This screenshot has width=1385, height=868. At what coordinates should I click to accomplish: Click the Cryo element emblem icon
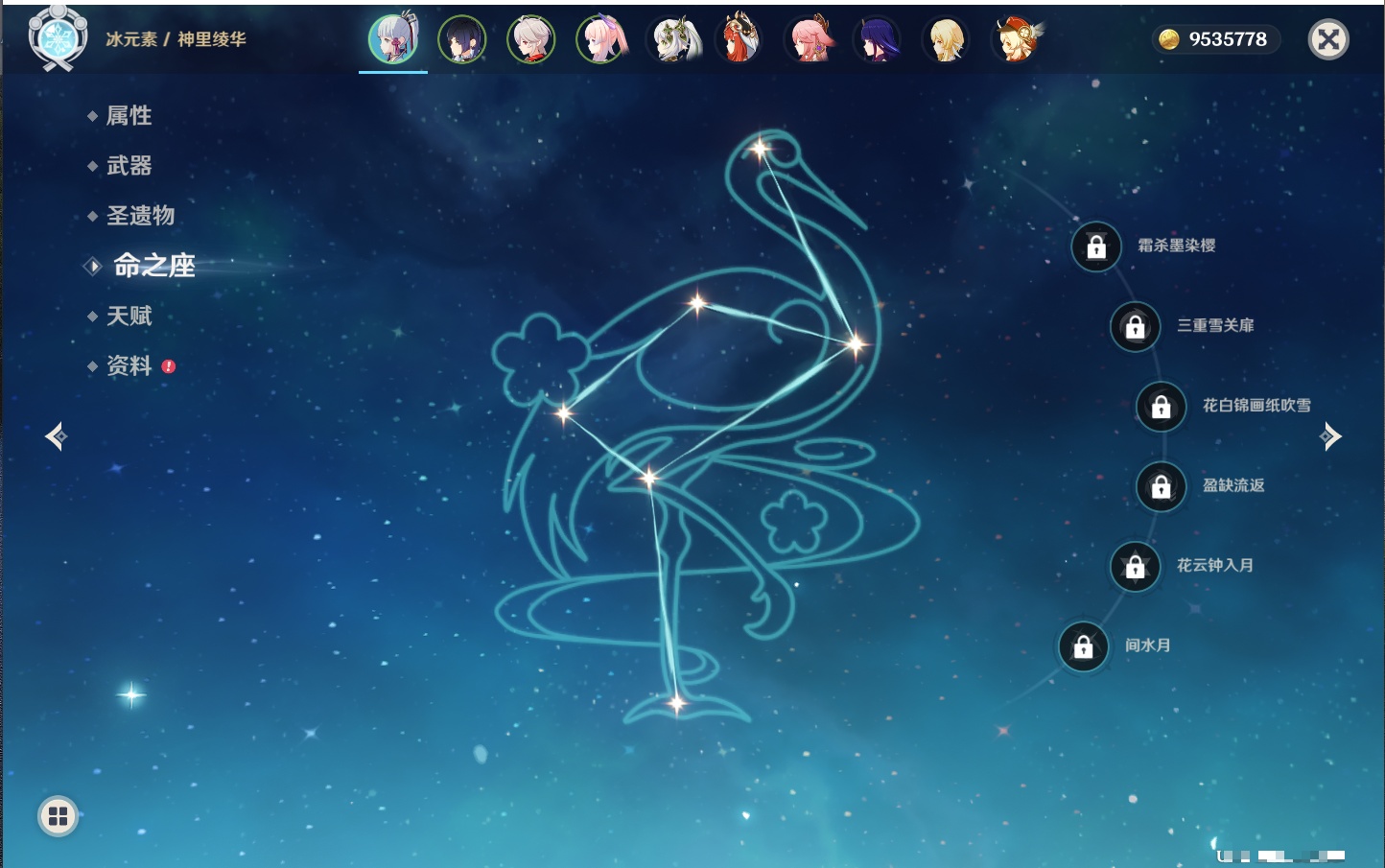pyautogui.click(x=58, y=38)
